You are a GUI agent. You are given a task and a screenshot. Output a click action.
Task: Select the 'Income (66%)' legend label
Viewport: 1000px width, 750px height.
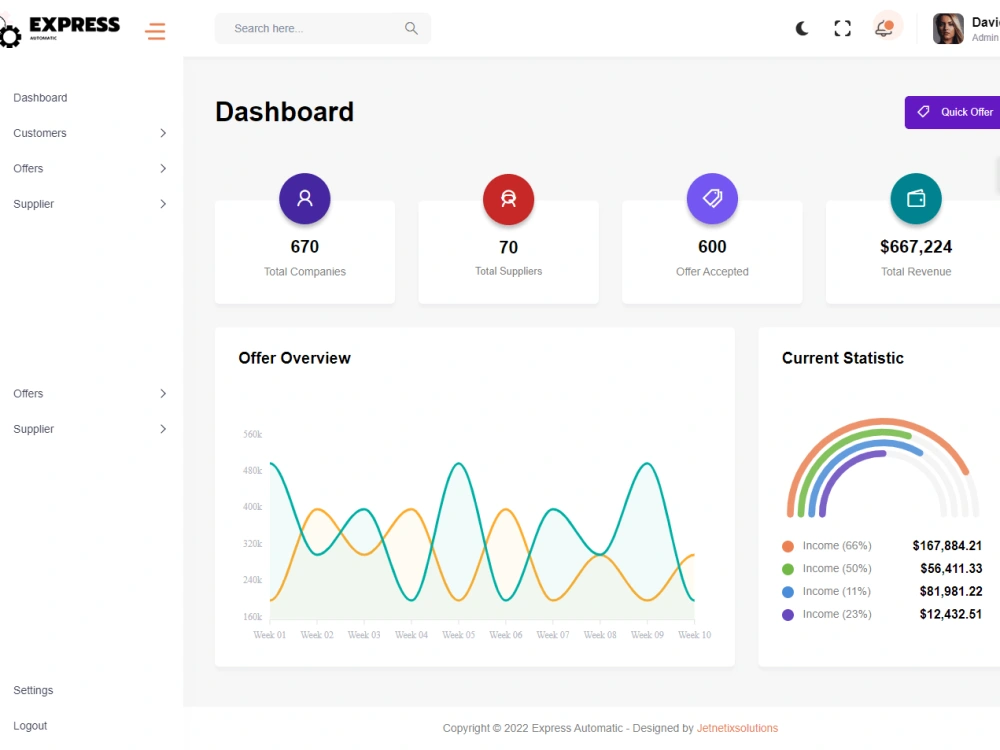tap(837, 545)
